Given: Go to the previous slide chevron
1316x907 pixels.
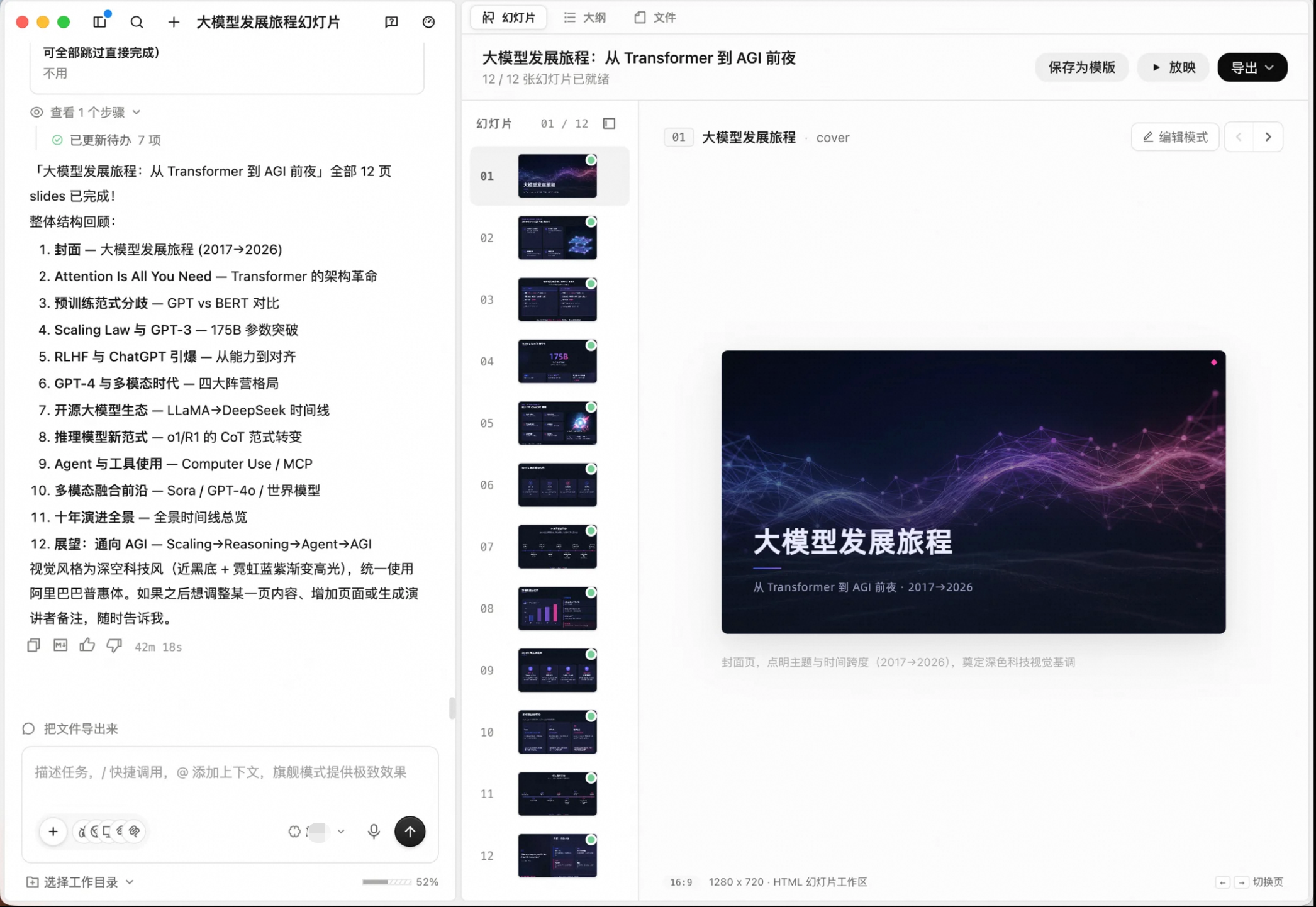Looking at the screenshot, I should coord(1239,137).
